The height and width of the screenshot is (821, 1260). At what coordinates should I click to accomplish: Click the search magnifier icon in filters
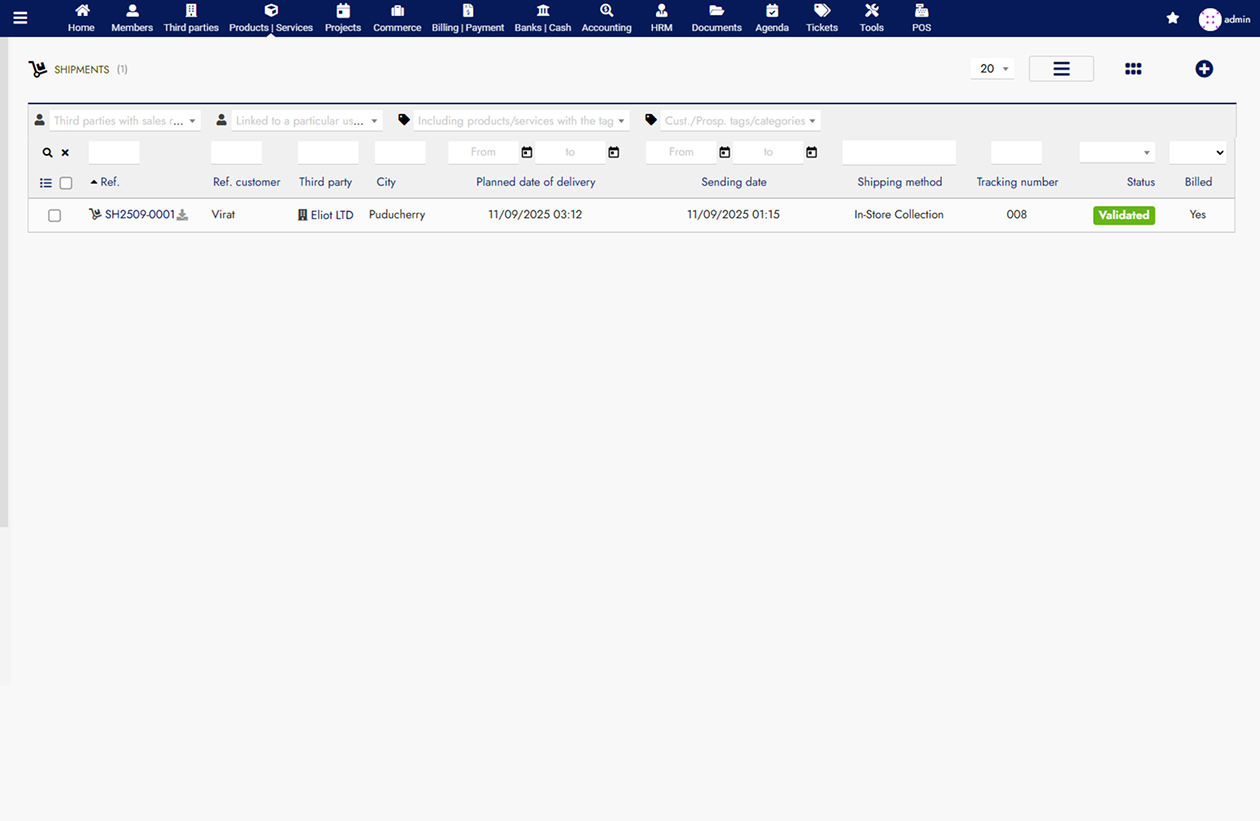(47, 153)
